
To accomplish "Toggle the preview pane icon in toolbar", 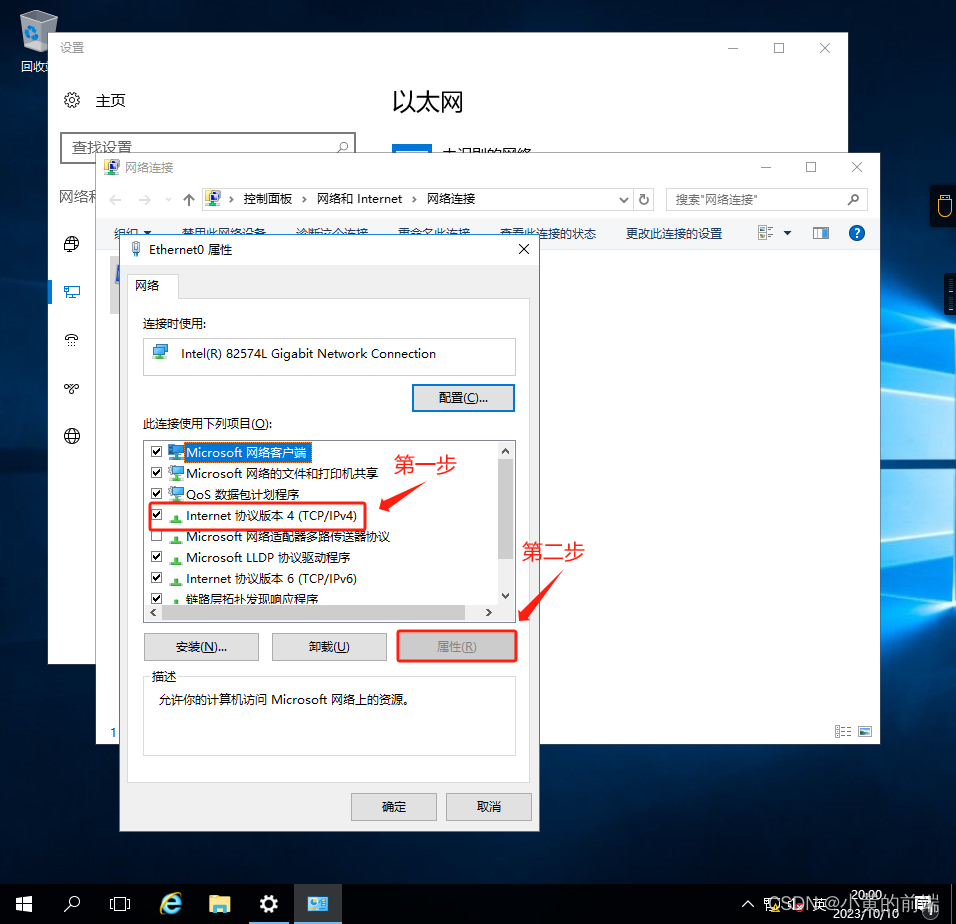I will point(821,233).
